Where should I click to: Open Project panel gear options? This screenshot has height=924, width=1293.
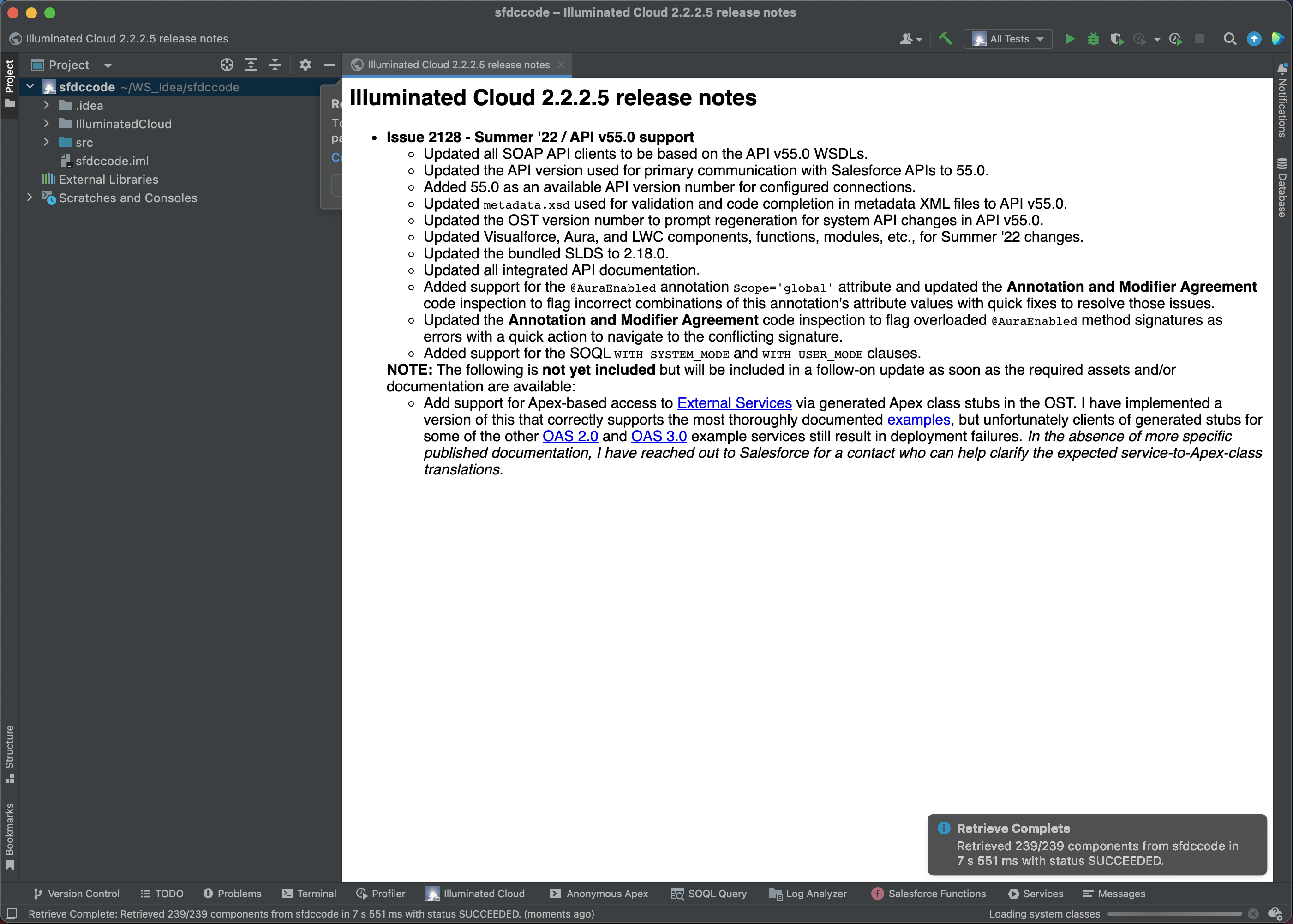305,65
